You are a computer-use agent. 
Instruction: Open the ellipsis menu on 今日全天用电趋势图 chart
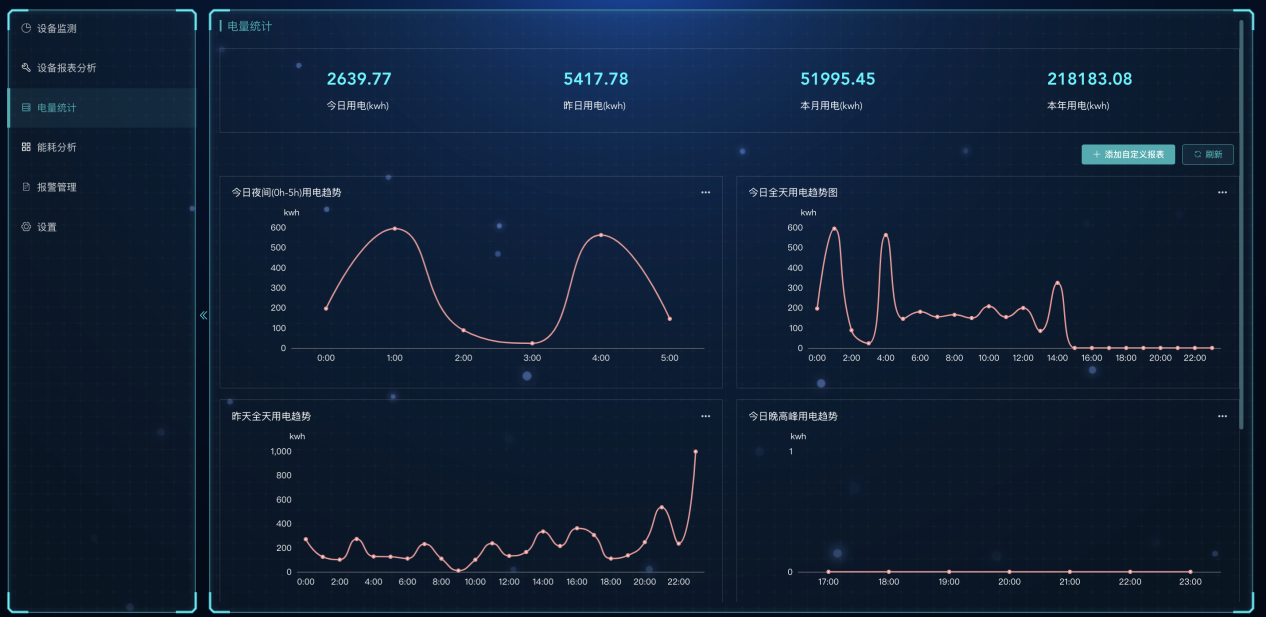[1222, 192]
